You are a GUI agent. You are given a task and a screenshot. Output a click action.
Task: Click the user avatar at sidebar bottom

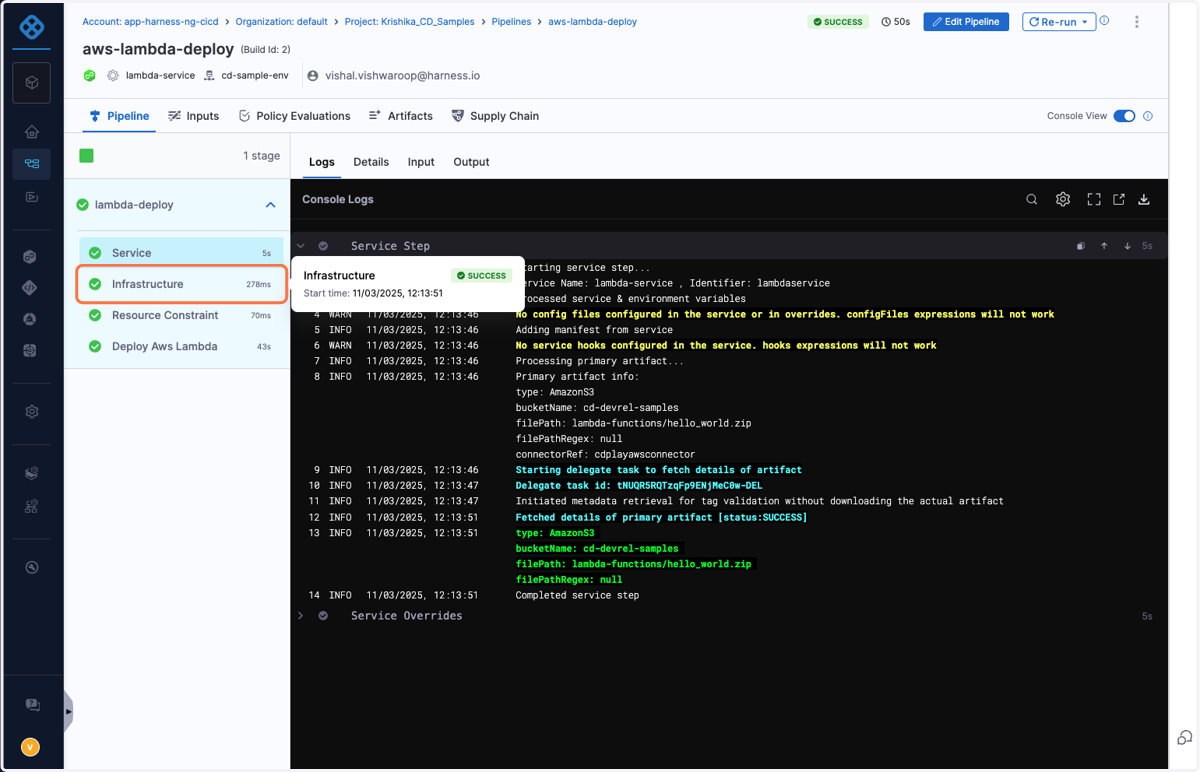click(31, 747)
